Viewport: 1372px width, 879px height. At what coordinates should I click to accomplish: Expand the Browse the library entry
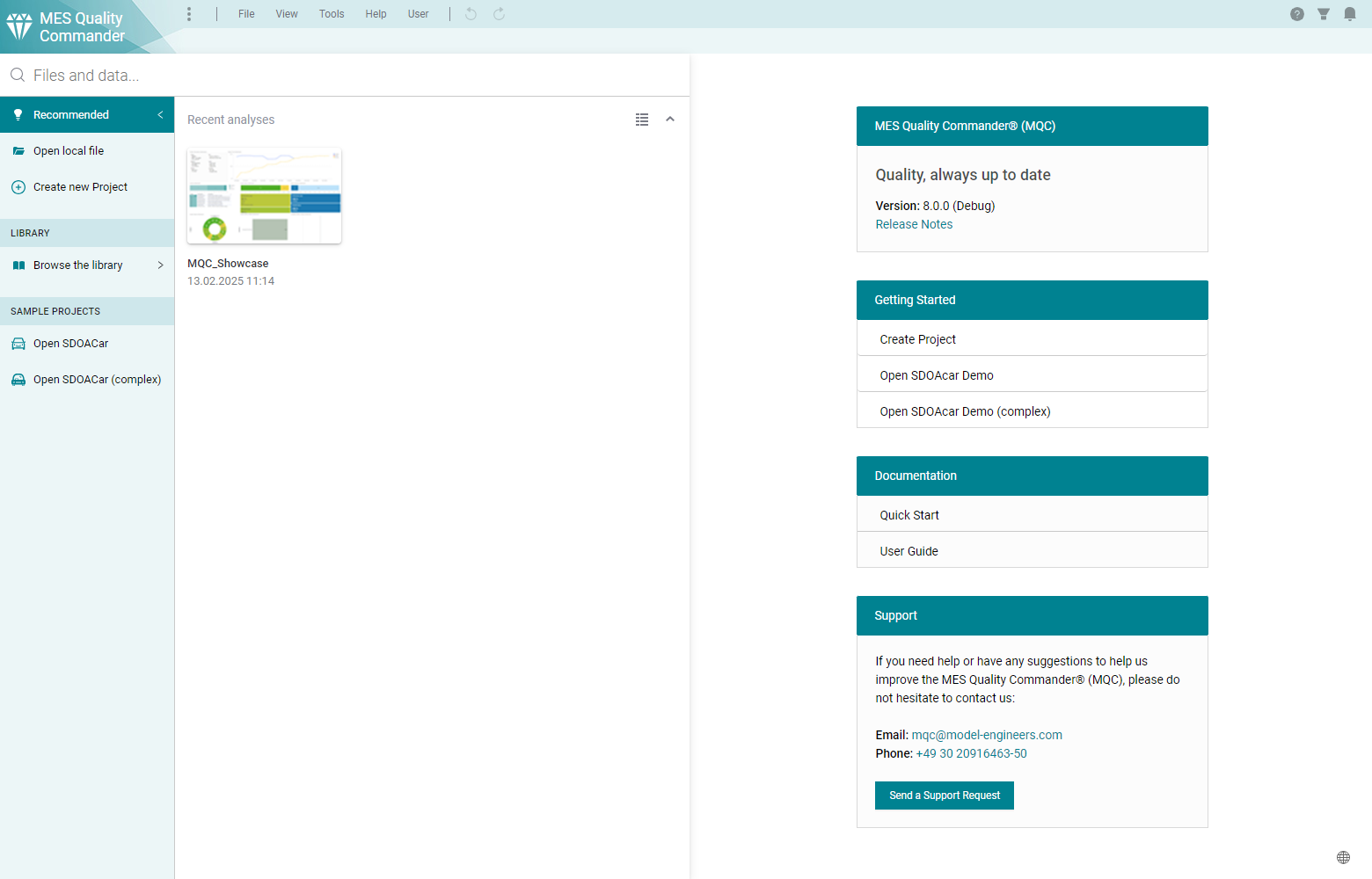pos(160,265)
